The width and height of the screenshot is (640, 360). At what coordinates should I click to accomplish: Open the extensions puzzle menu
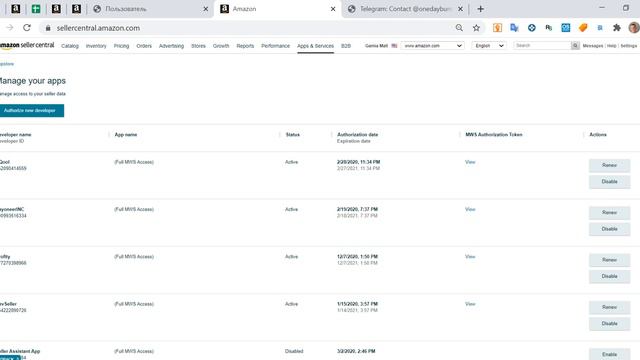pyautogui.click(x=617, y=28)
